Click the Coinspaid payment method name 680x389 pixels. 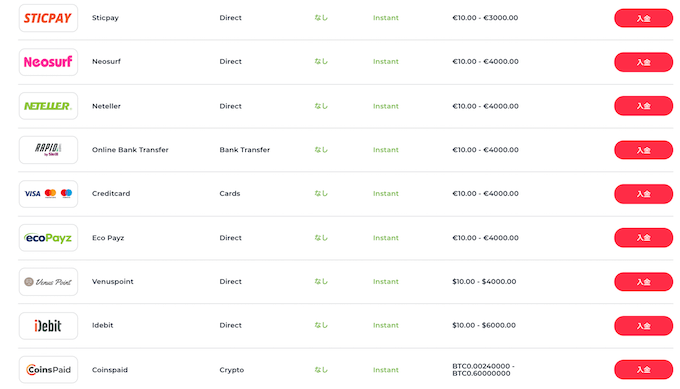point(110,370)
